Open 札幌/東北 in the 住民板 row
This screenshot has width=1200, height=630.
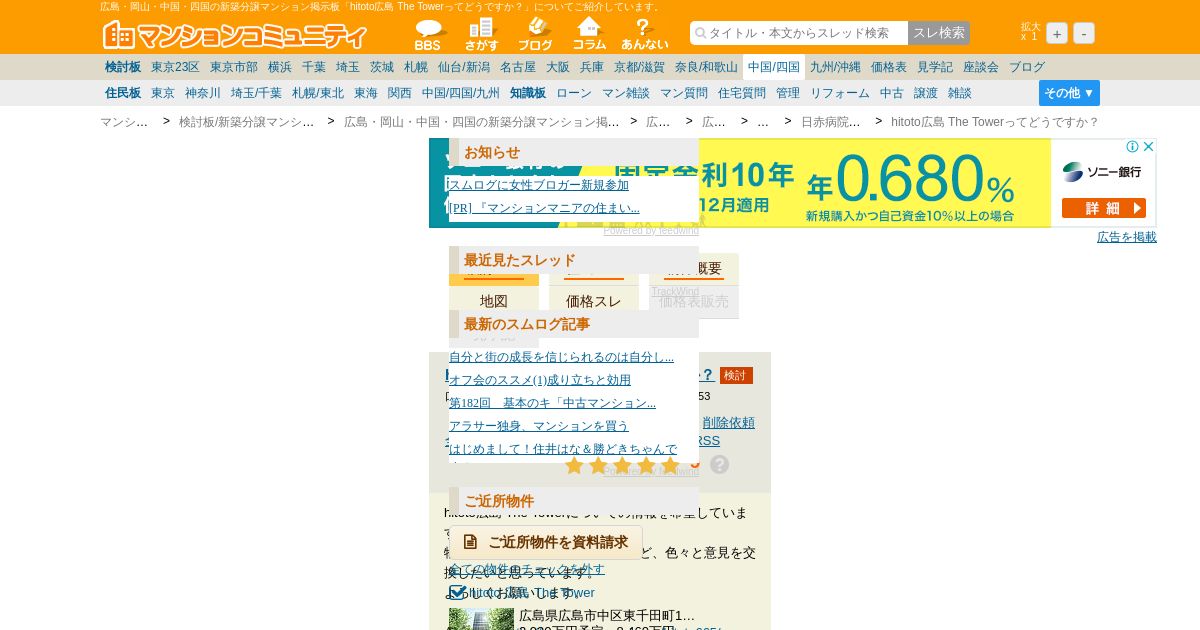(x=318, y=93)
